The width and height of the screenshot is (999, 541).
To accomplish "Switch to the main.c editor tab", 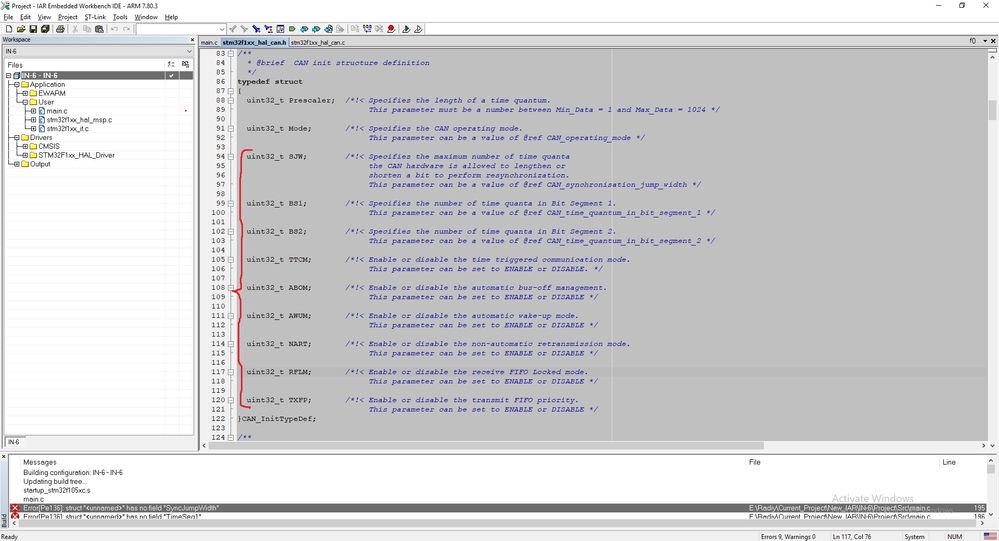I will 209,42.
